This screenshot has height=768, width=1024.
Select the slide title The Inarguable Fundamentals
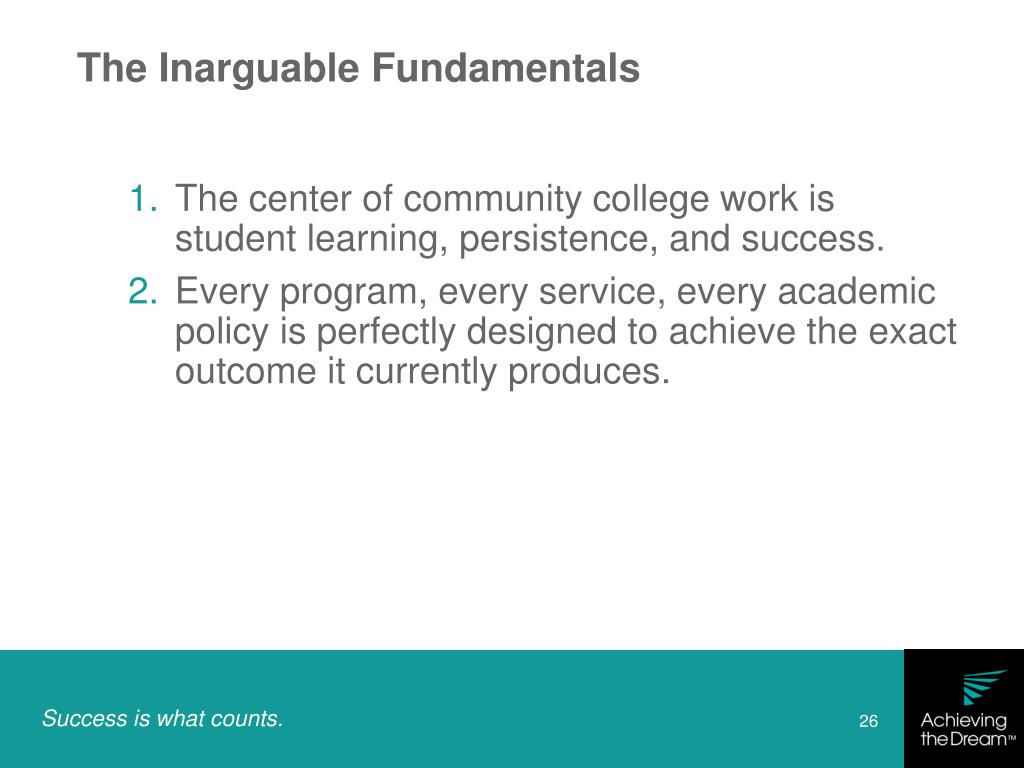[x=359, y=69]
